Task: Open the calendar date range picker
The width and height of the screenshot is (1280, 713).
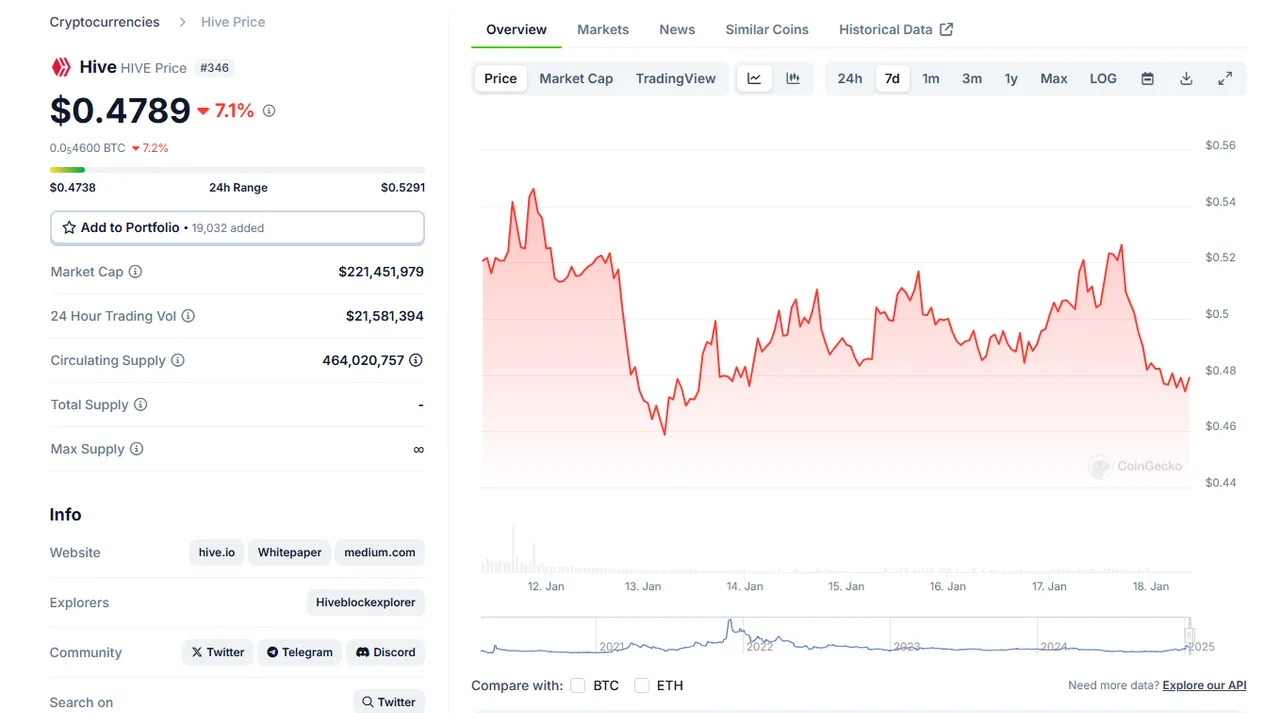Action: click(x=1148, y=79)
